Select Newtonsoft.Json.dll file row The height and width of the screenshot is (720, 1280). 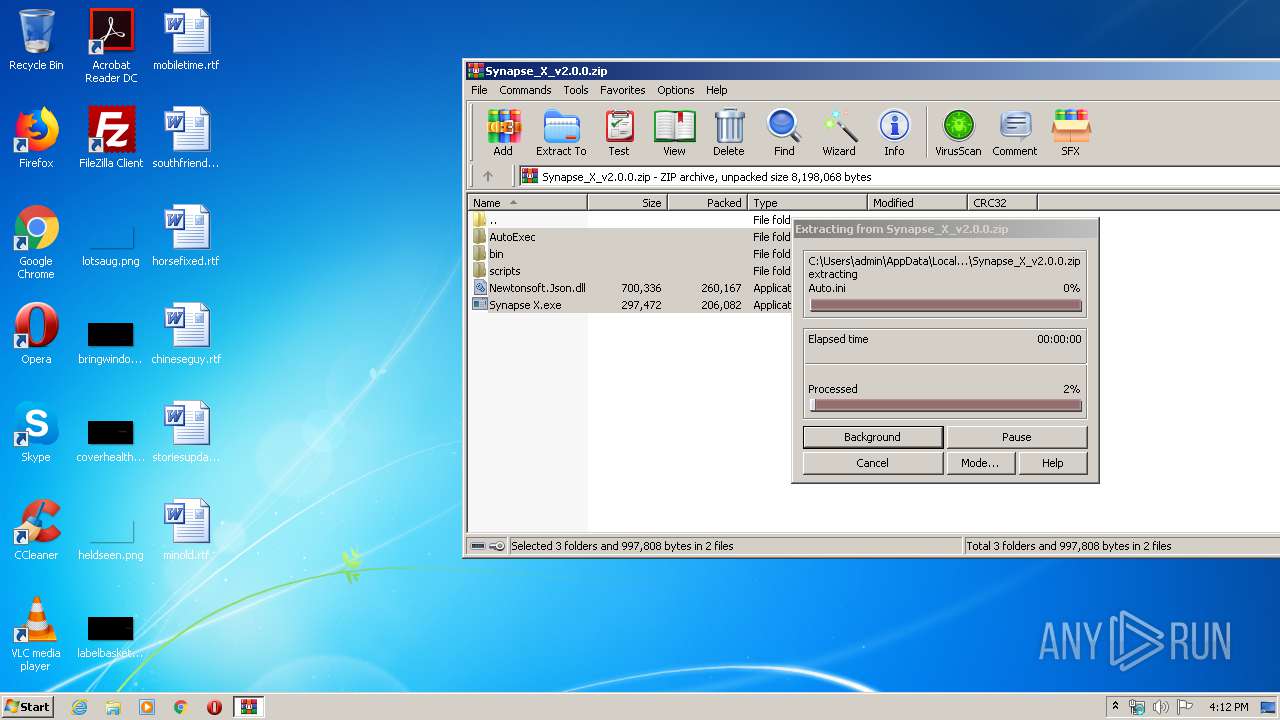tap(630, 288)
